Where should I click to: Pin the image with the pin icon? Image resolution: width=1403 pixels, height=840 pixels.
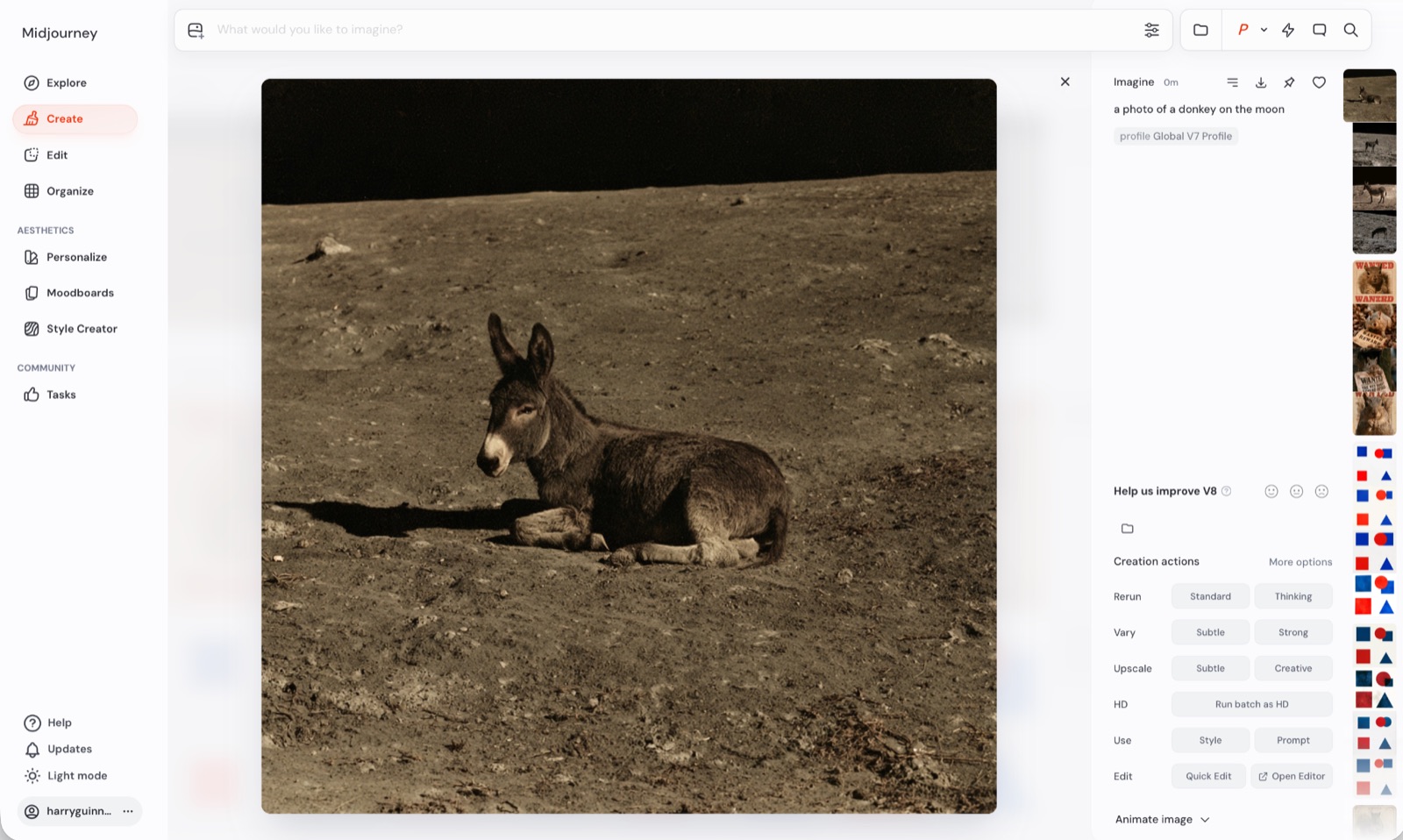pos(1289,82)
